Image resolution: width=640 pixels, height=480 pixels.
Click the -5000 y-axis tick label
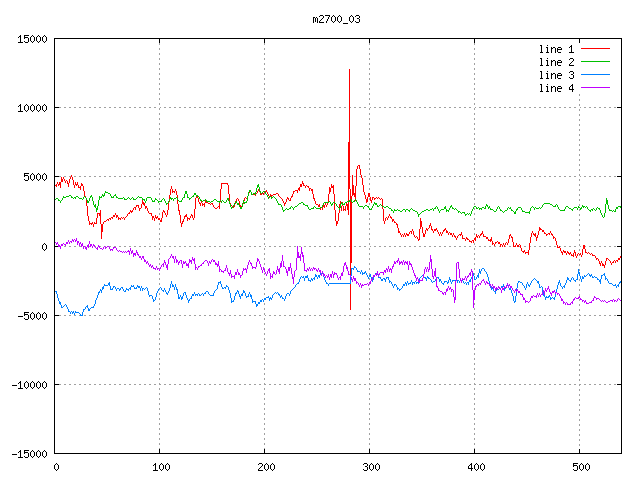click(x=32, y=316)
